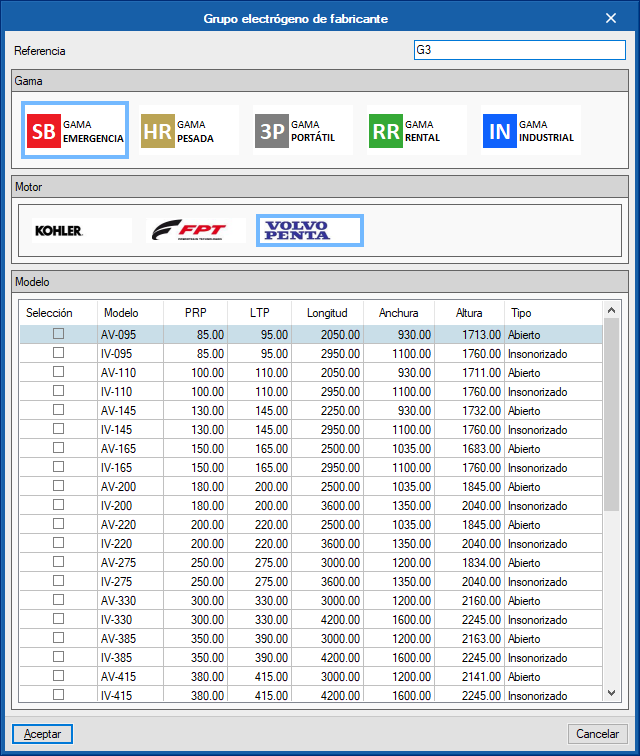Image resolution: width=640 pixels, height=756 pixels.
Task: Tick the IV-095 selection box
Action: click(58, 353)
